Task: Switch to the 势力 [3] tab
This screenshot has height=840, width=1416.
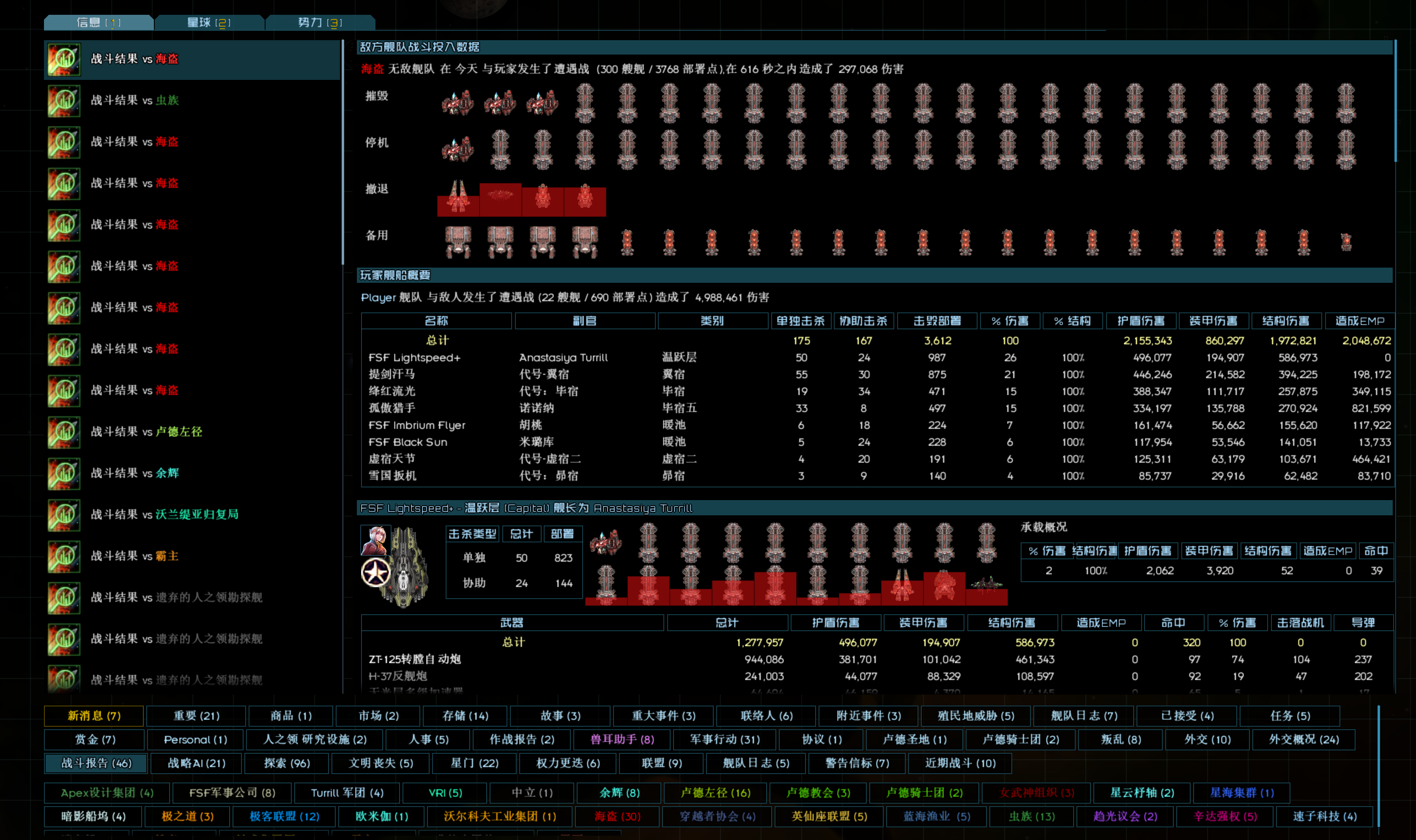Action: point(320,23)
